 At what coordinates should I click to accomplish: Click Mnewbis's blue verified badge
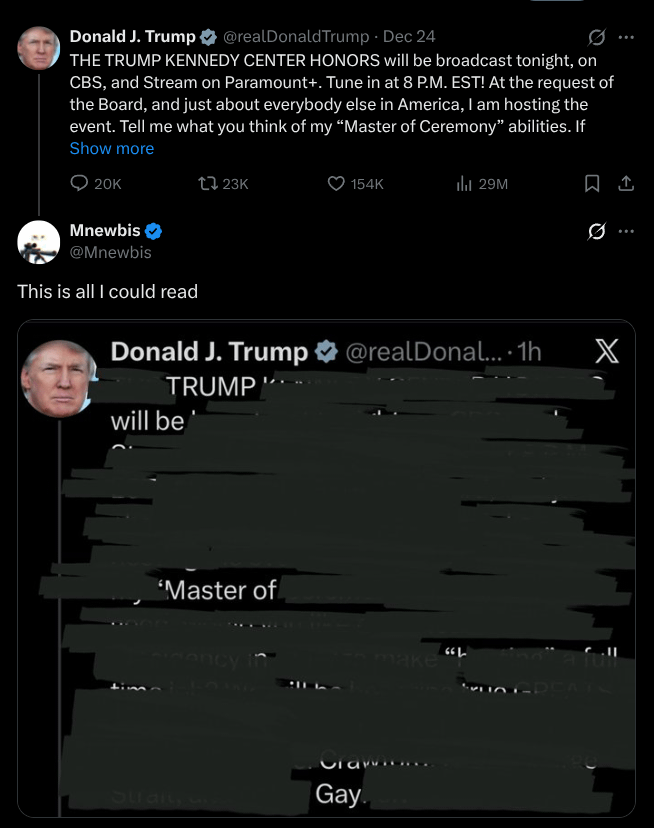(155, 231)
